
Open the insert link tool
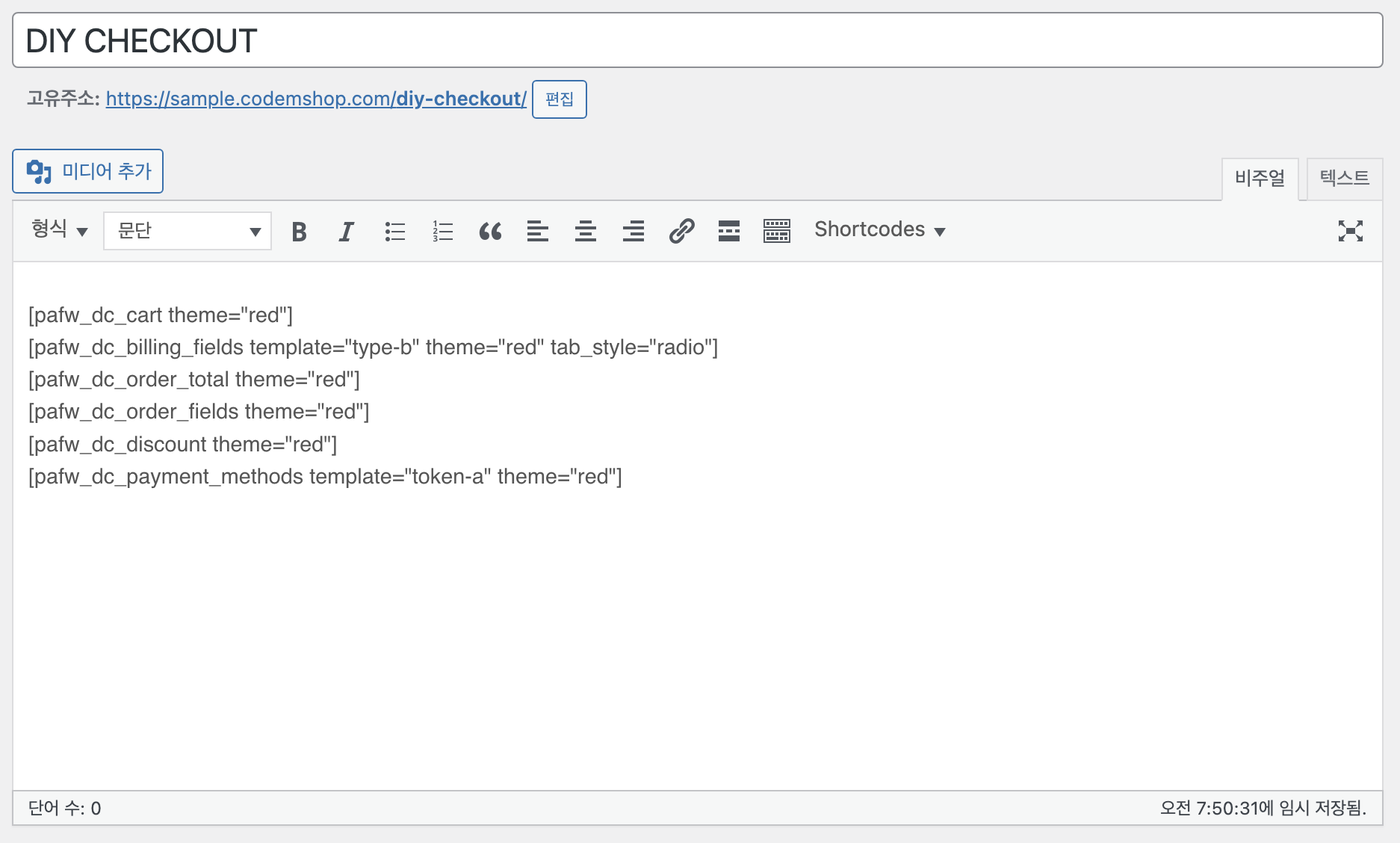click(x=681, y=232)
